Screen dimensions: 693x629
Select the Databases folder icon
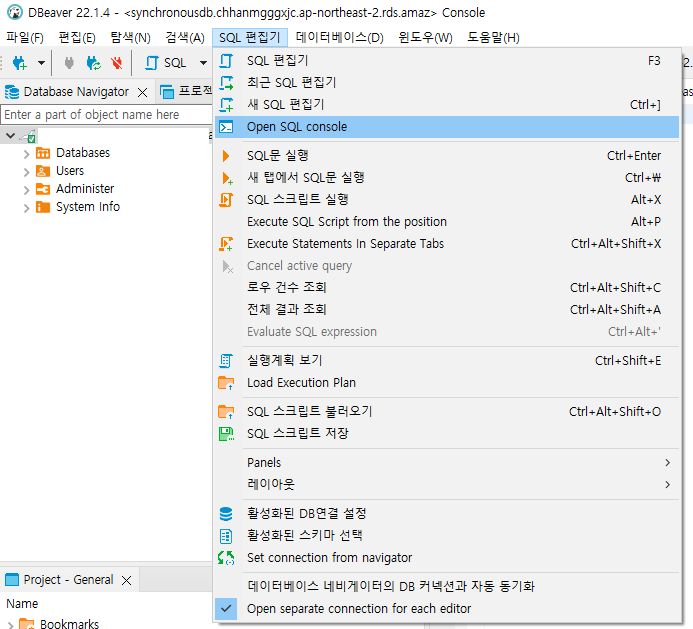point(43,153)
